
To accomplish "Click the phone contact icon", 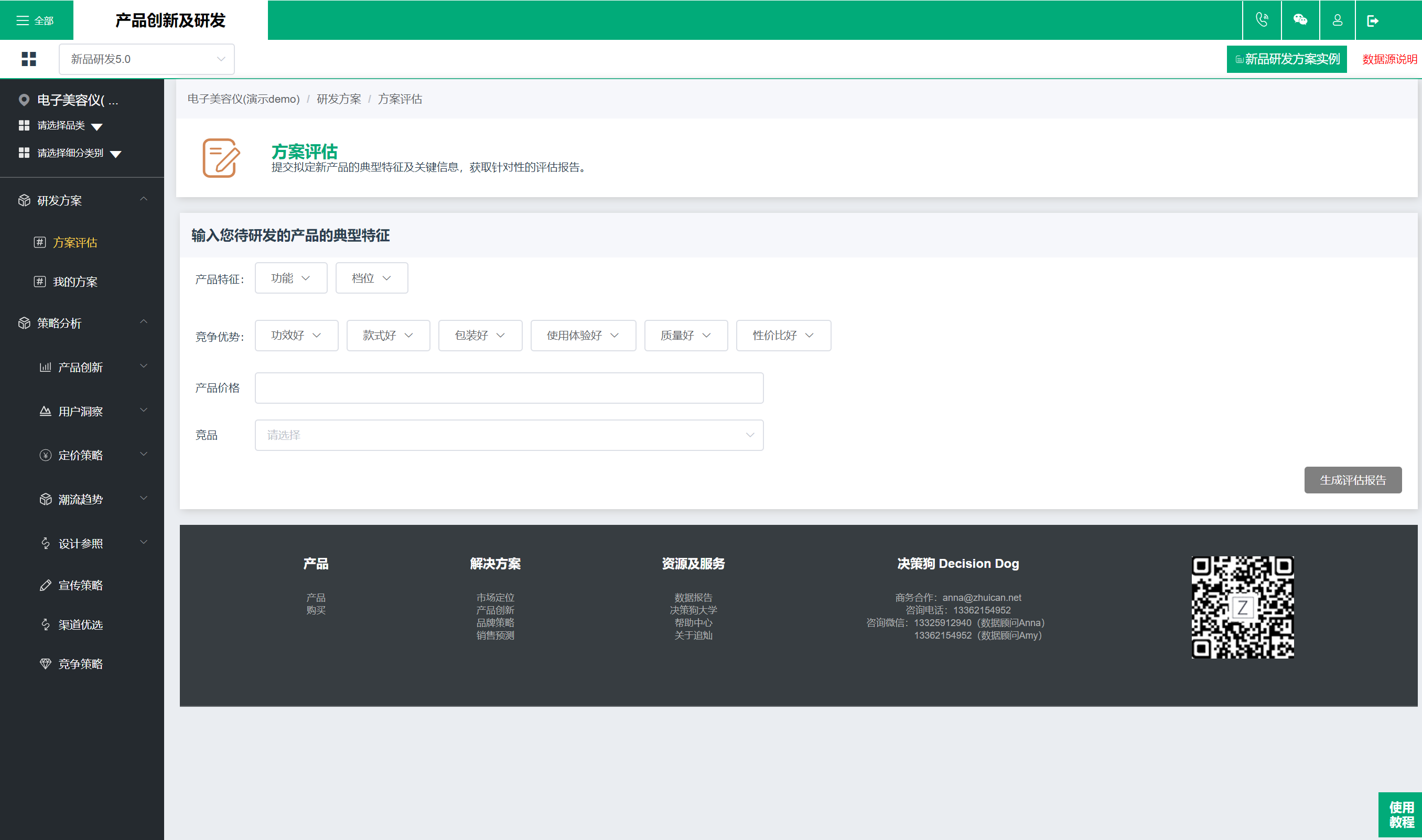I will [x=1262, y=20].
